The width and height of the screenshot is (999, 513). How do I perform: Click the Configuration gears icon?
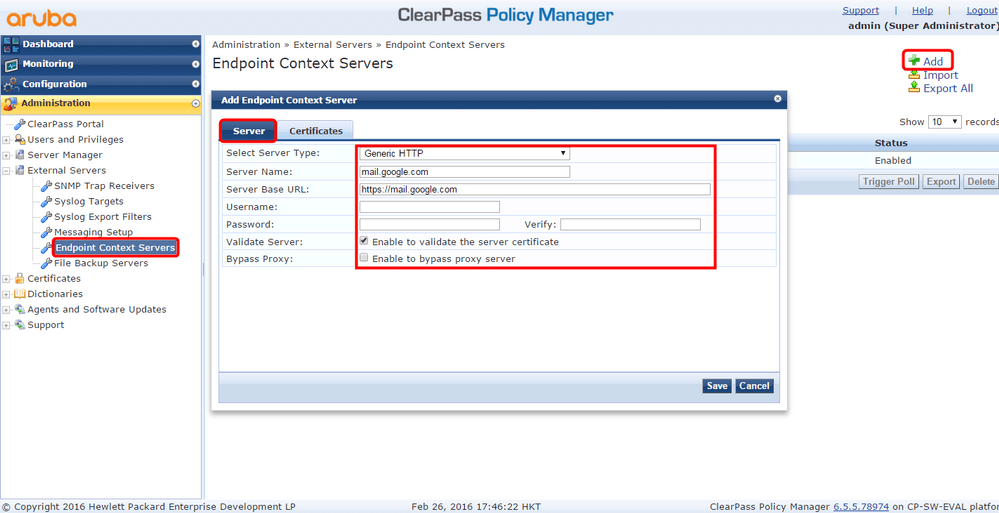11,84
